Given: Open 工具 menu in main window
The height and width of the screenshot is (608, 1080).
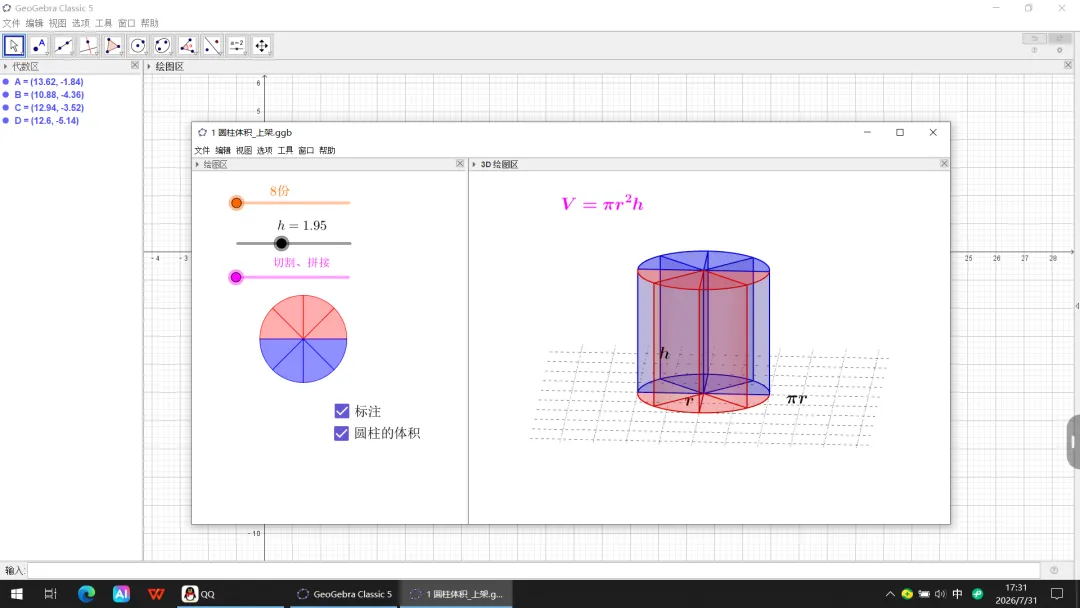Looking at the screenshot, I should click(103, 23).
